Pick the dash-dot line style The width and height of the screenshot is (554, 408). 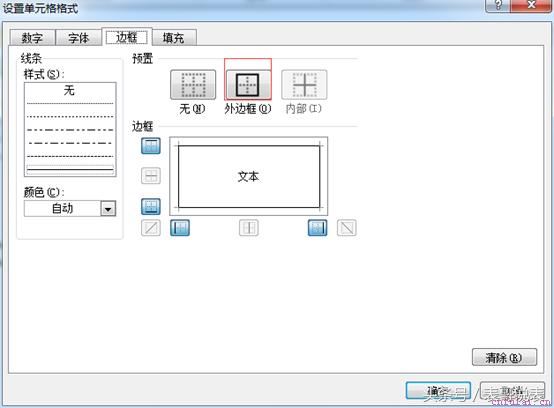pos(70,143)
